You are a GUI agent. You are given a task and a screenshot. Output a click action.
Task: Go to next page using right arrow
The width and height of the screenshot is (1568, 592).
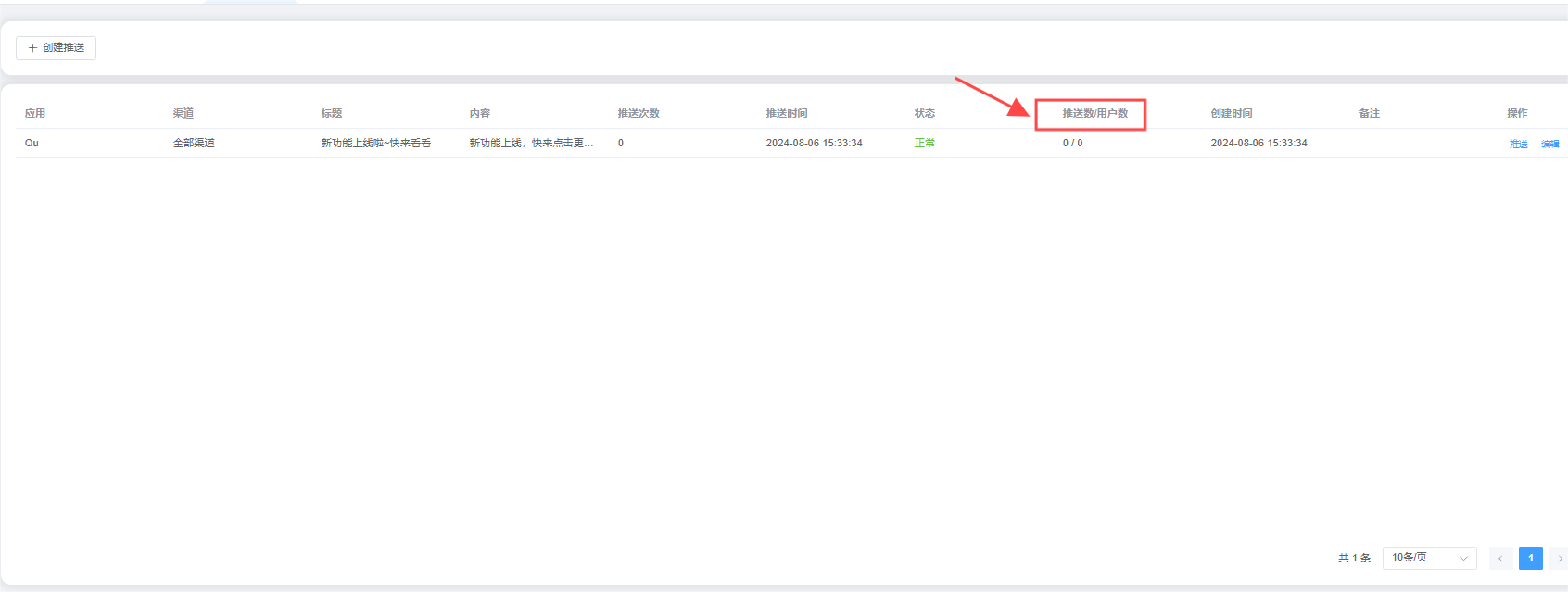coord(1559,558)
